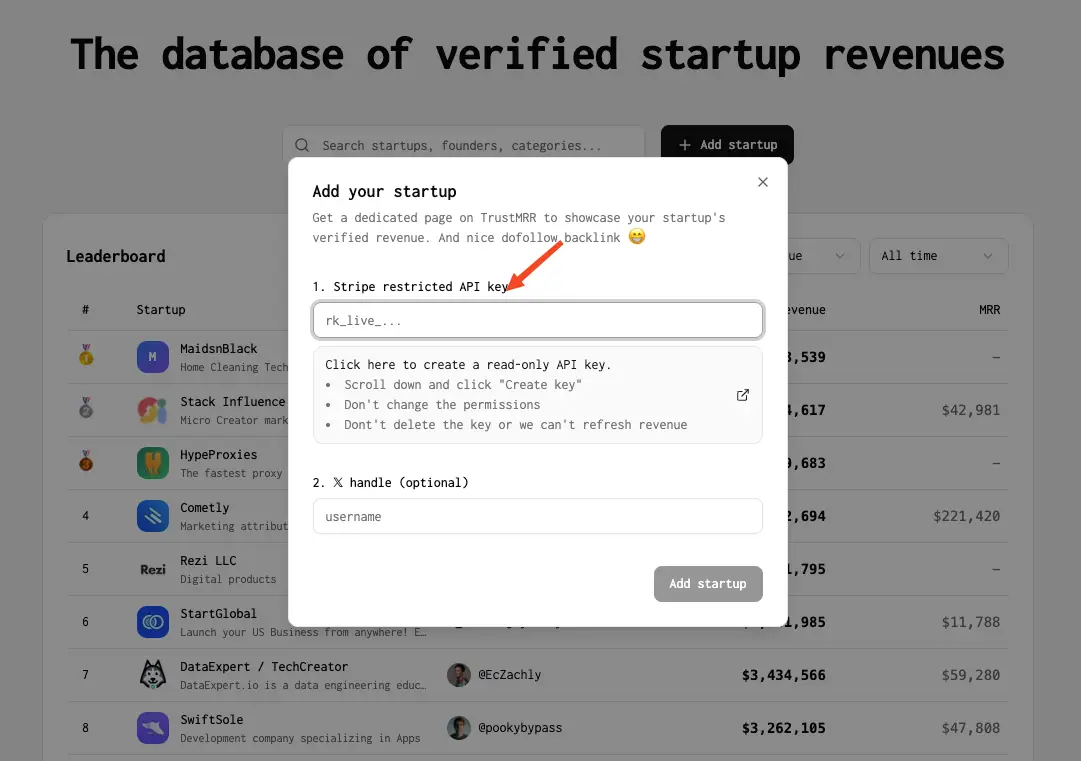Click the search magnifier icon
Screen dimensions: 1081x761
tap(302, 145)
